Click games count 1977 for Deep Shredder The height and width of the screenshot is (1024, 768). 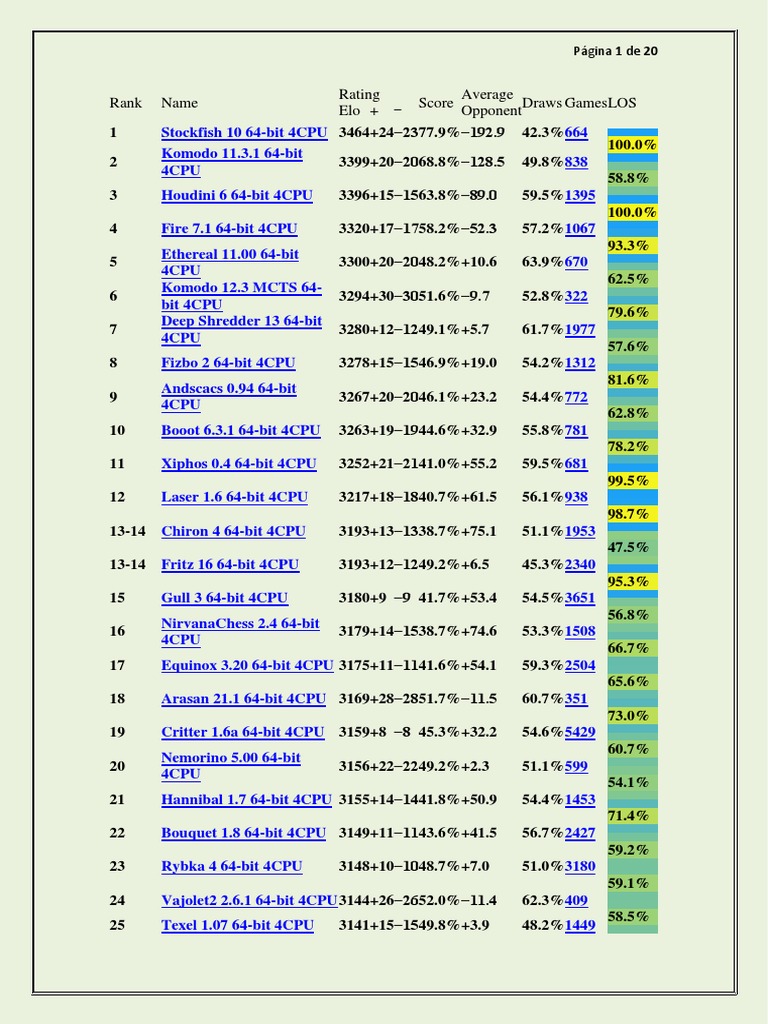point(580,329)
